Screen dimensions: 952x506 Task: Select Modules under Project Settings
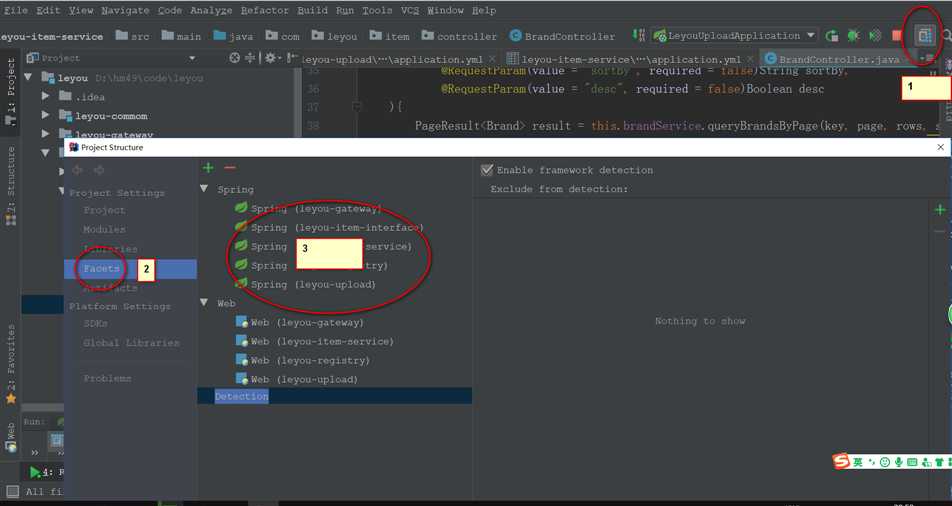tap(104, 230)
